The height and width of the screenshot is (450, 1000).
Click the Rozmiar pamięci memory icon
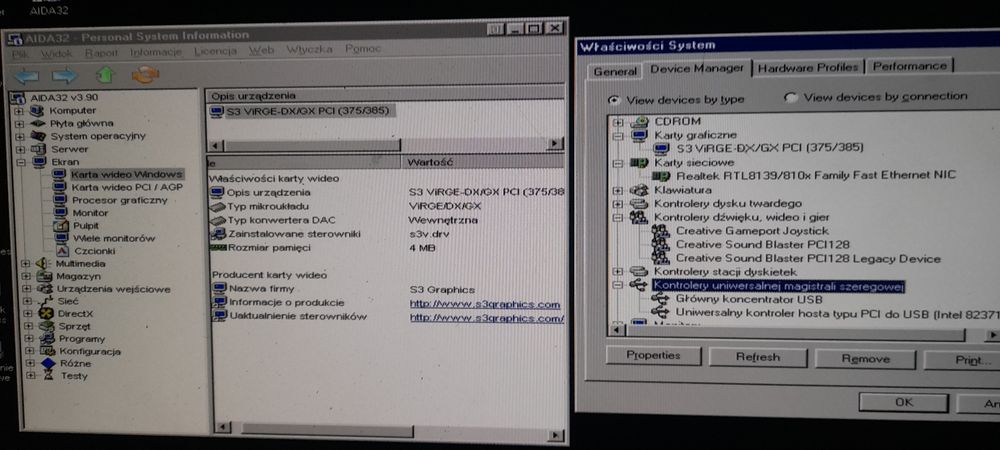[218, 247]
